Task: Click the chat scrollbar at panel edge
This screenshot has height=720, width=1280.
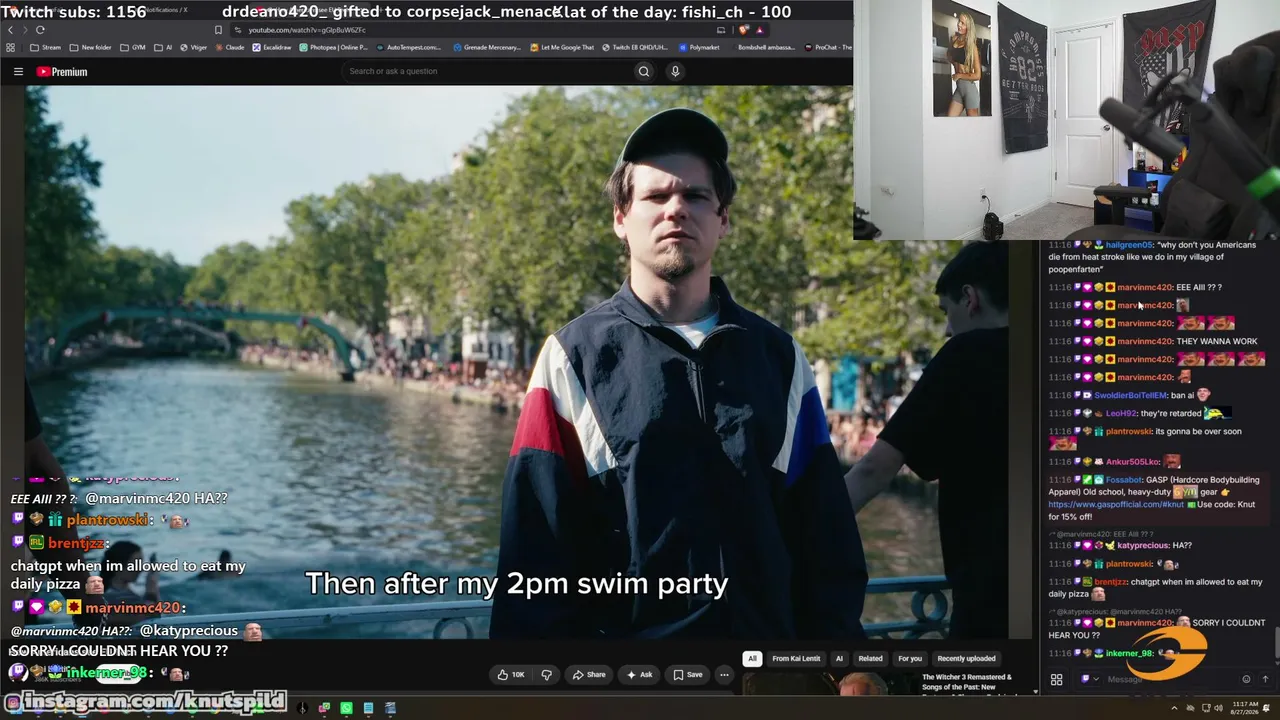Action: [x=1276, y=643]
